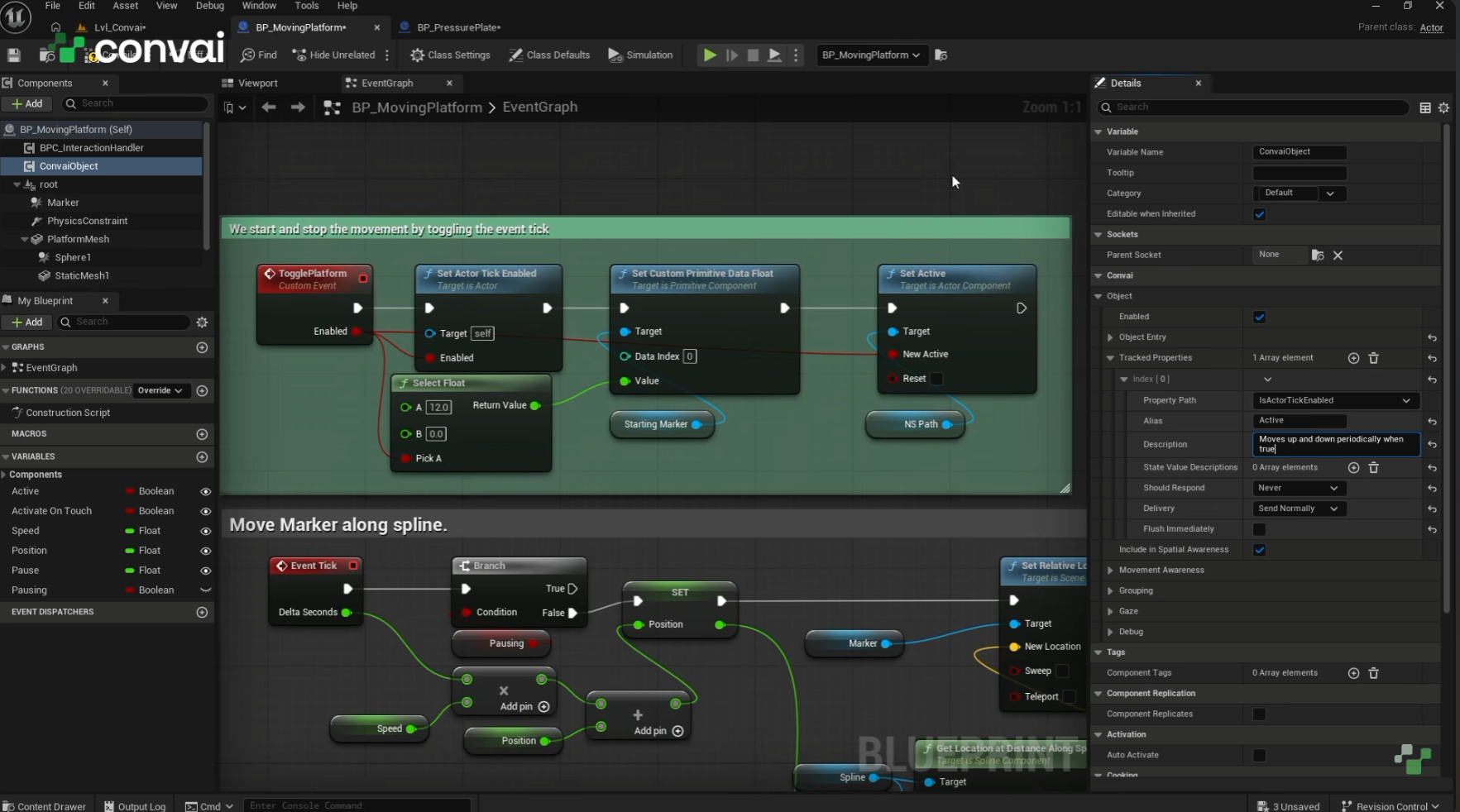Uncheck Include in Spatial Awareness

(x=1259, y=550)
